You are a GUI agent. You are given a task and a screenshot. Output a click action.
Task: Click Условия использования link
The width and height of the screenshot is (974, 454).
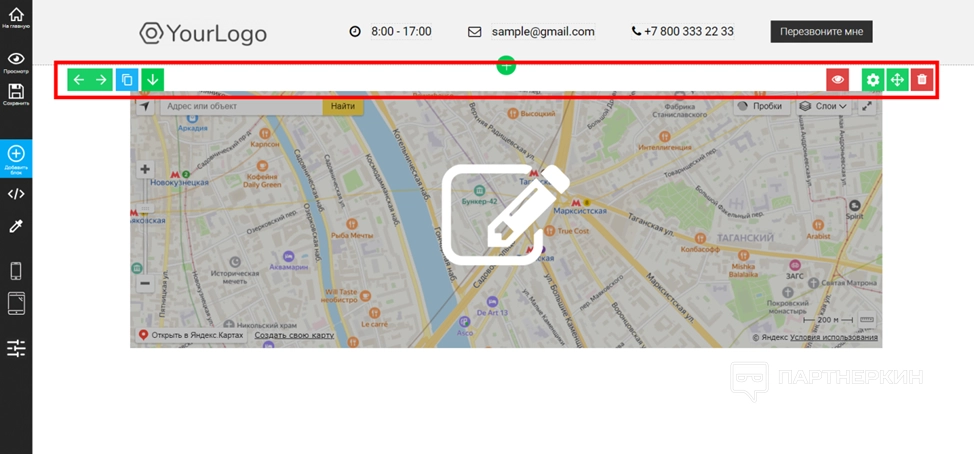click(x=834, y=337)
